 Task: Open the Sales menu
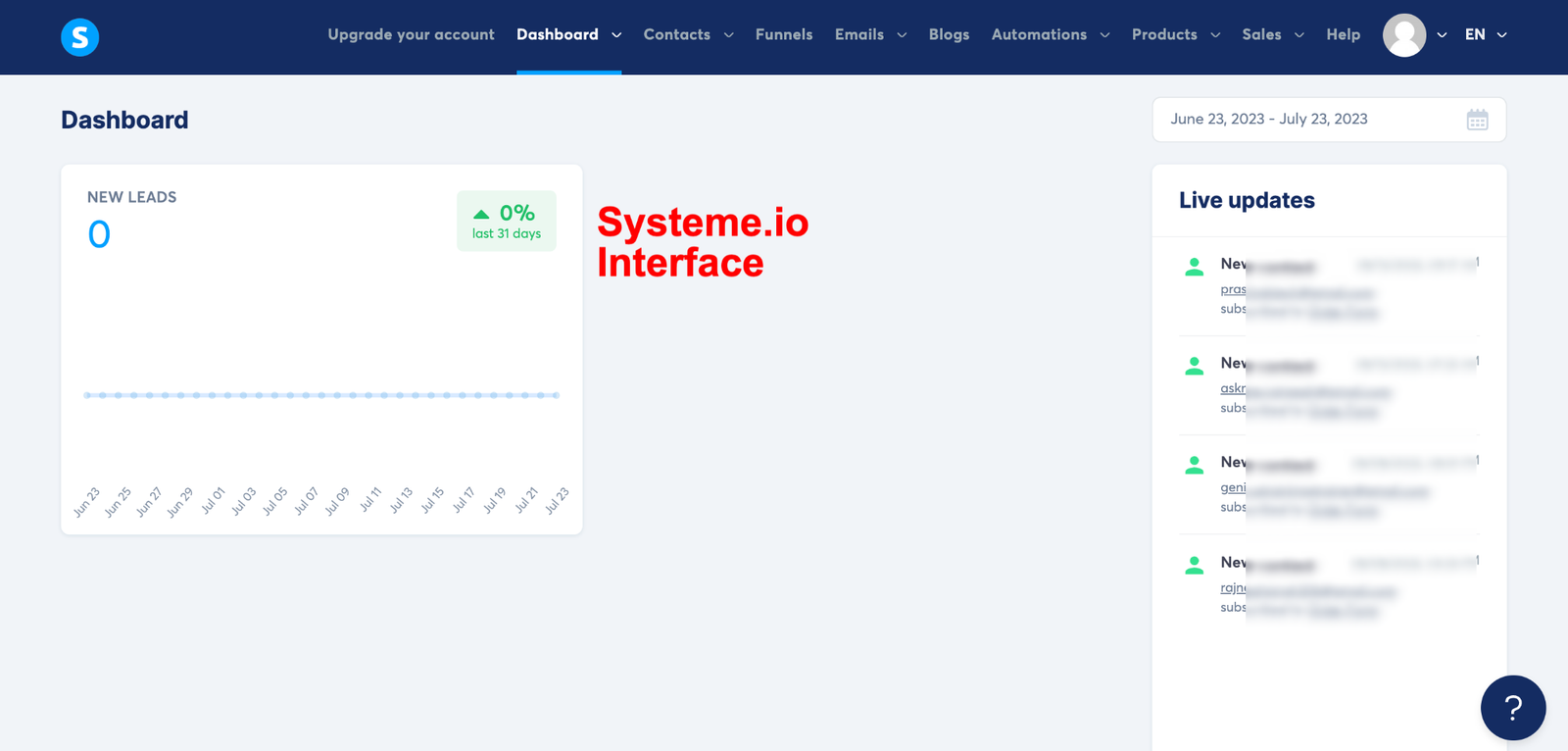(1261, 34)
